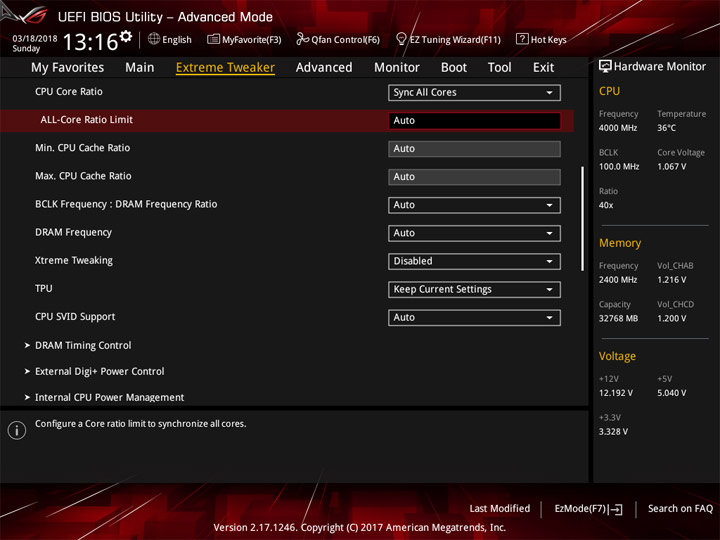Open the My Favorites tab
This screenshot has height=540, width=720.
click(x=68, y=68)
